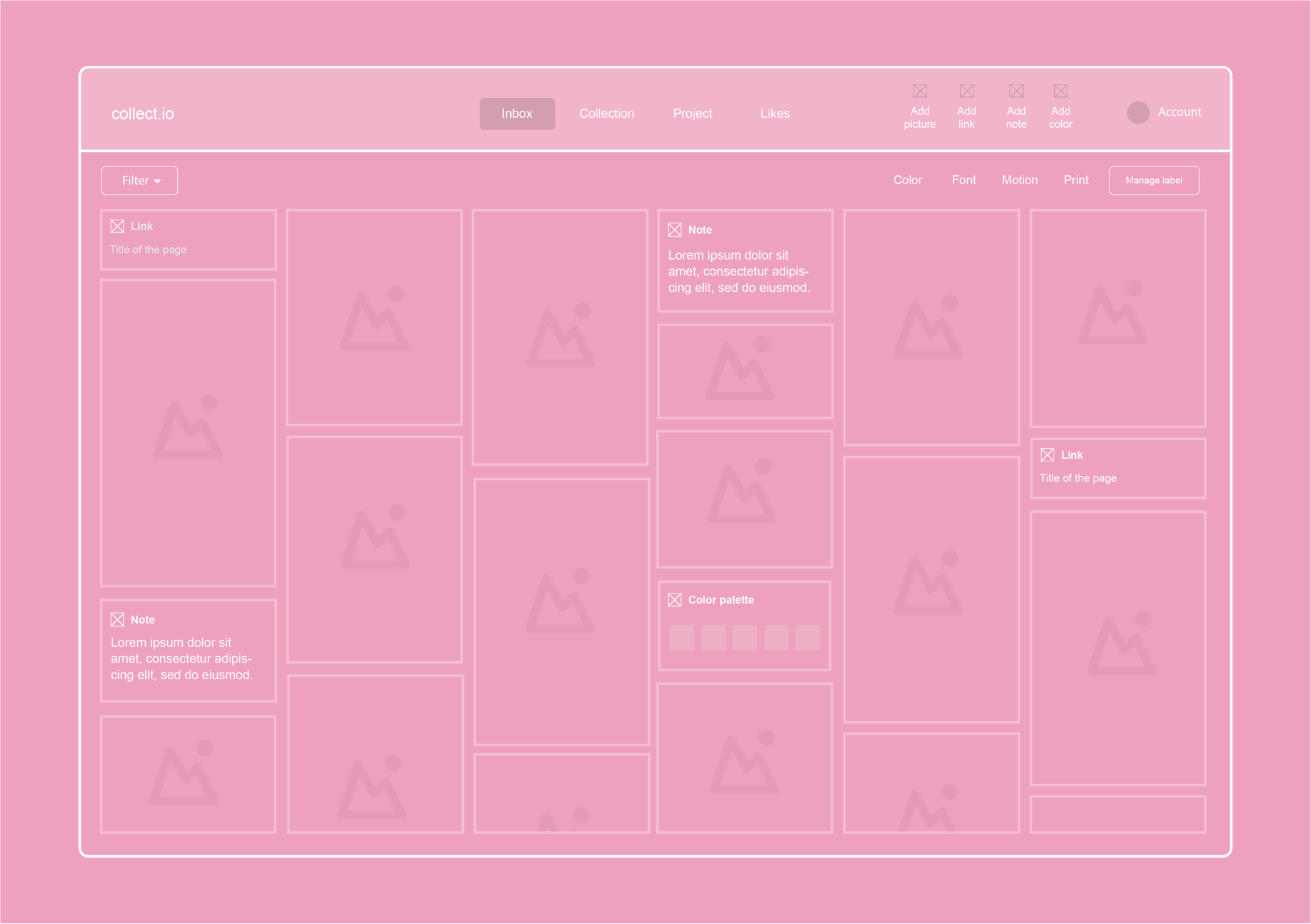Viewport: 1311px width, 924px height.
Task: Click the collect.io logo
Action: 143,113
